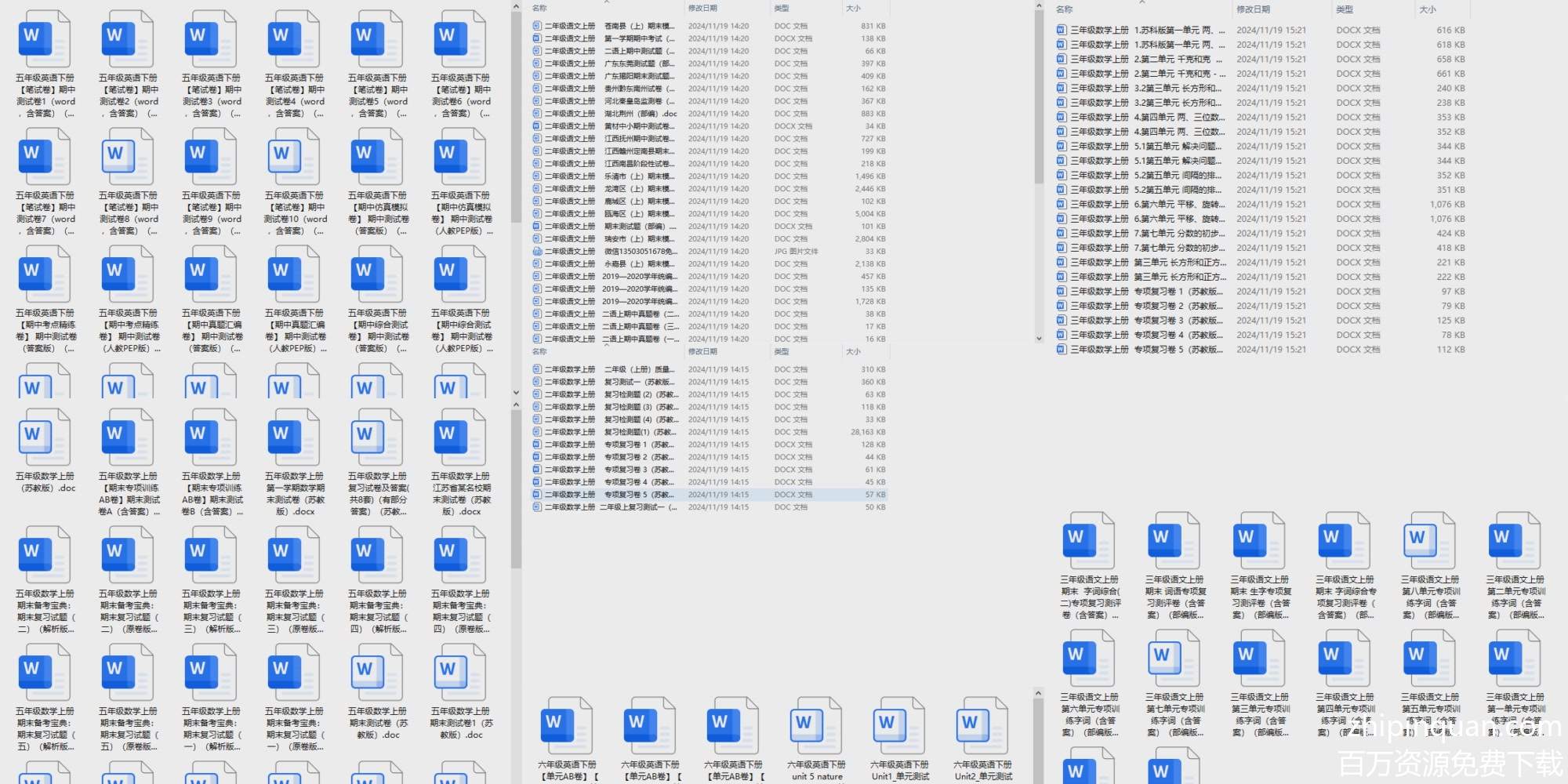Image resolution: width=1568 pixels, height=784 pixels.
Task: Sort 三年级数学上册 list by 修改日期 column
Action: click(1253, 9)
